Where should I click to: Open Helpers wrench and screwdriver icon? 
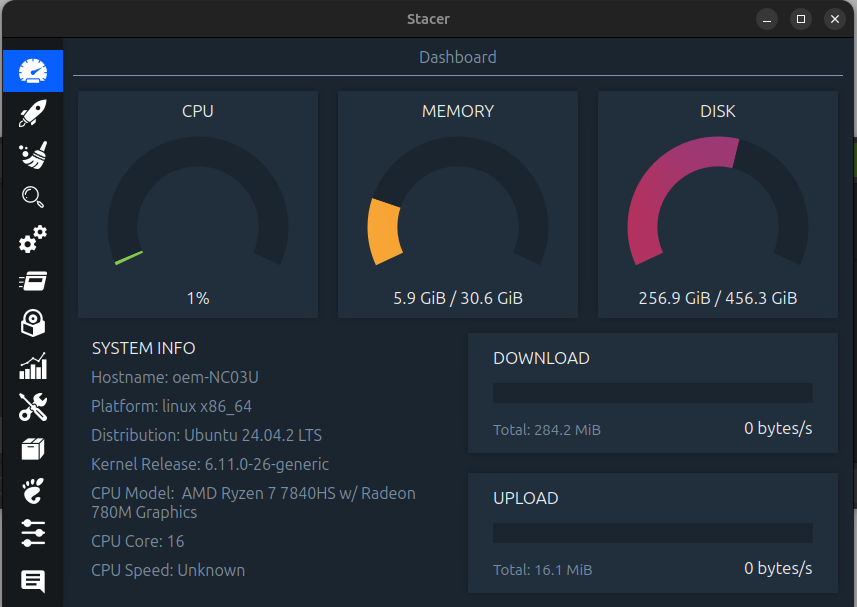(x=33, y=407)
